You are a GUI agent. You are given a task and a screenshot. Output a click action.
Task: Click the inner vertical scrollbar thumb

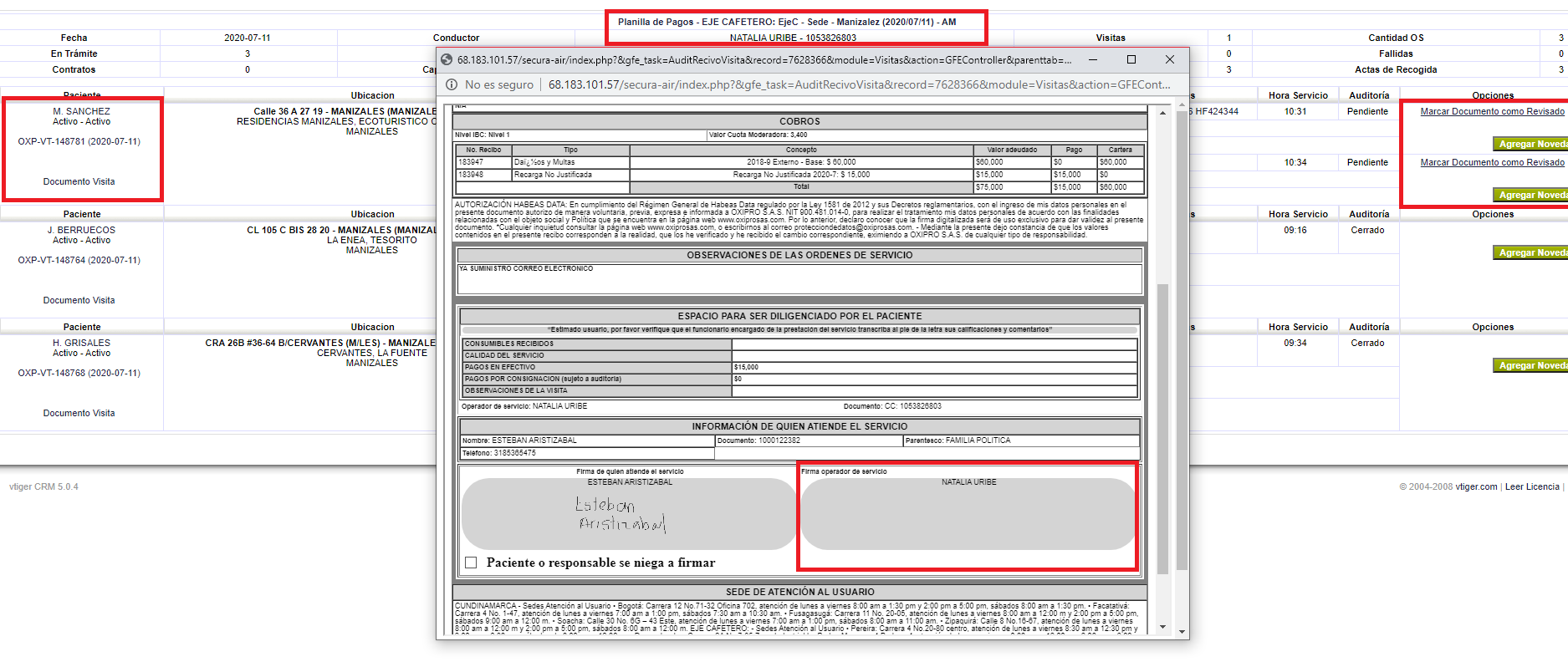(x=1162, y=429)
